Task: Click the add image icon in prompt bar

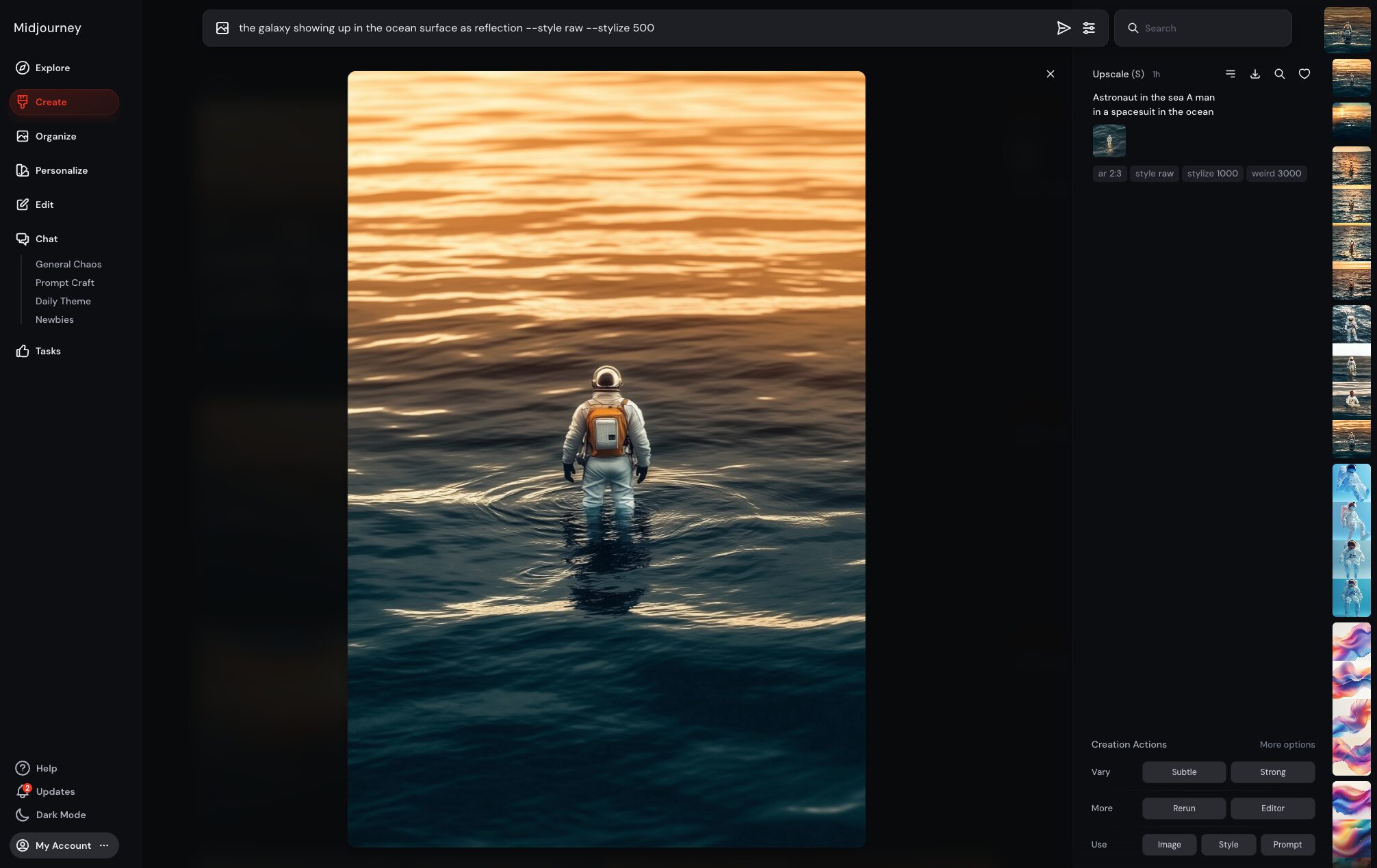Action: pos(222,28)
